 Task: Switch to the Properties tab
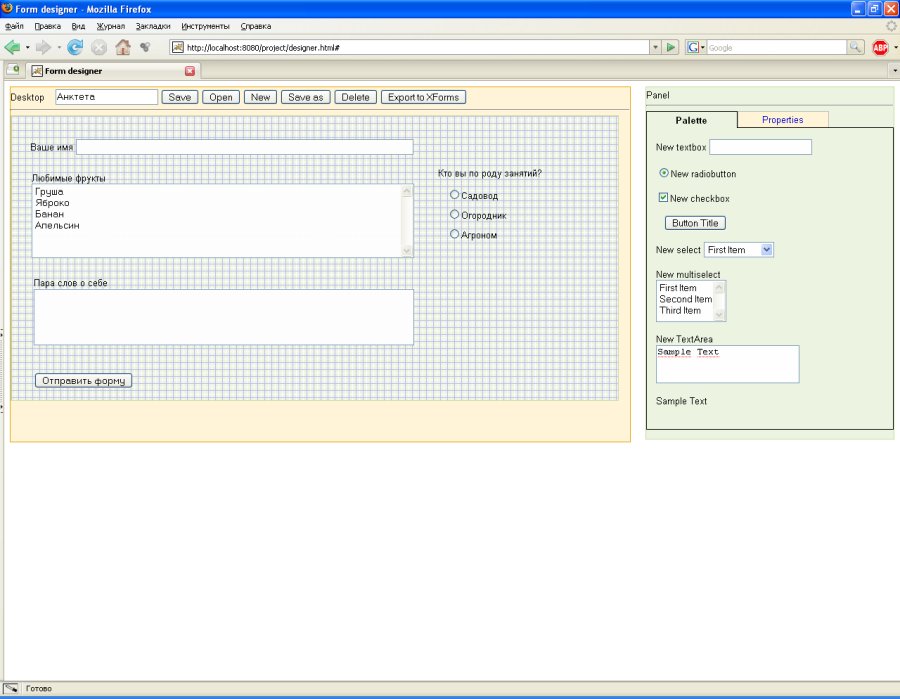click(x=782, y=119)
